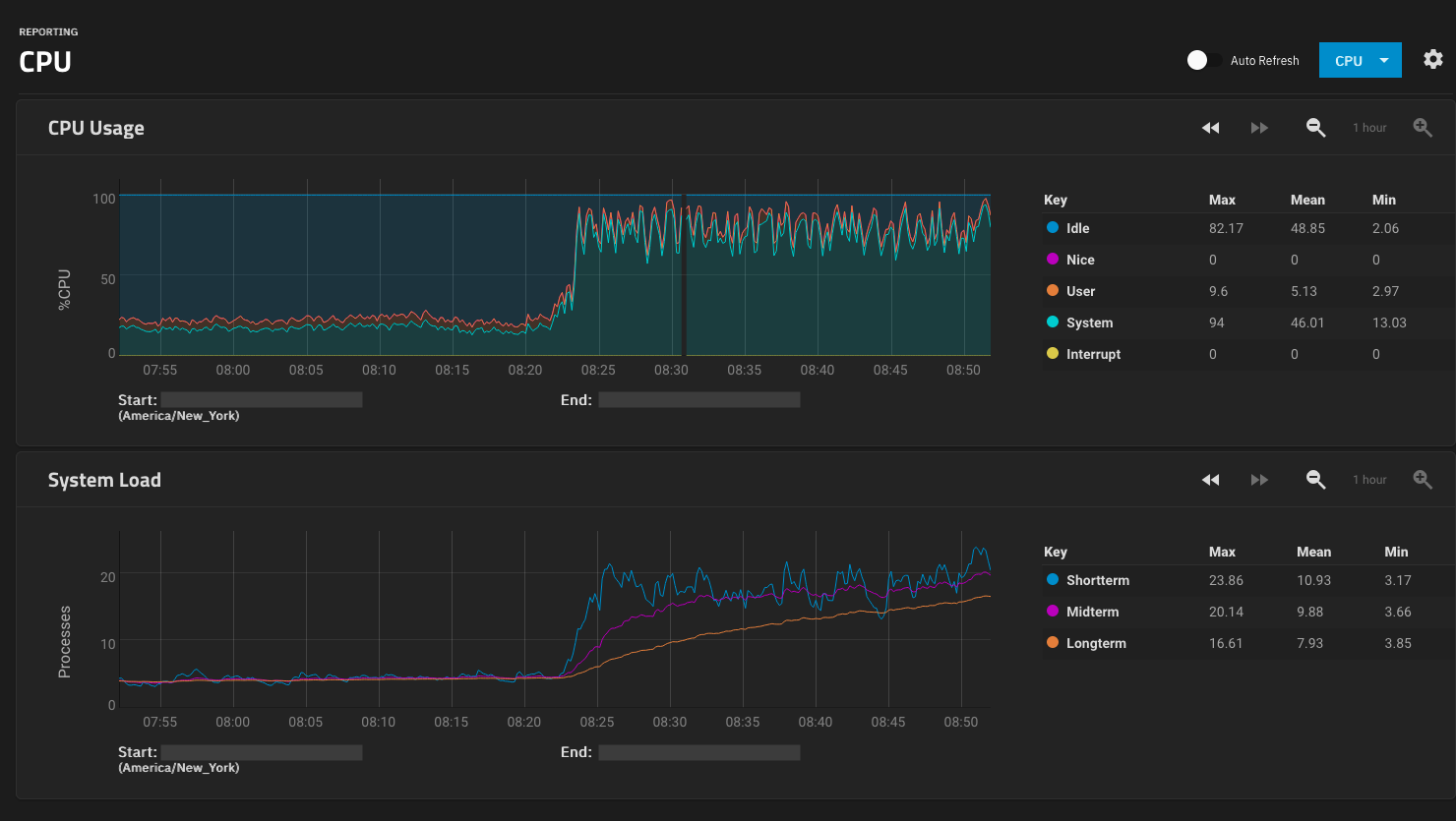Image resolution: width=1456 pixels, height=821 pixels.
Task: Step back in CPU Usage chart
Action: (1210, 128)
